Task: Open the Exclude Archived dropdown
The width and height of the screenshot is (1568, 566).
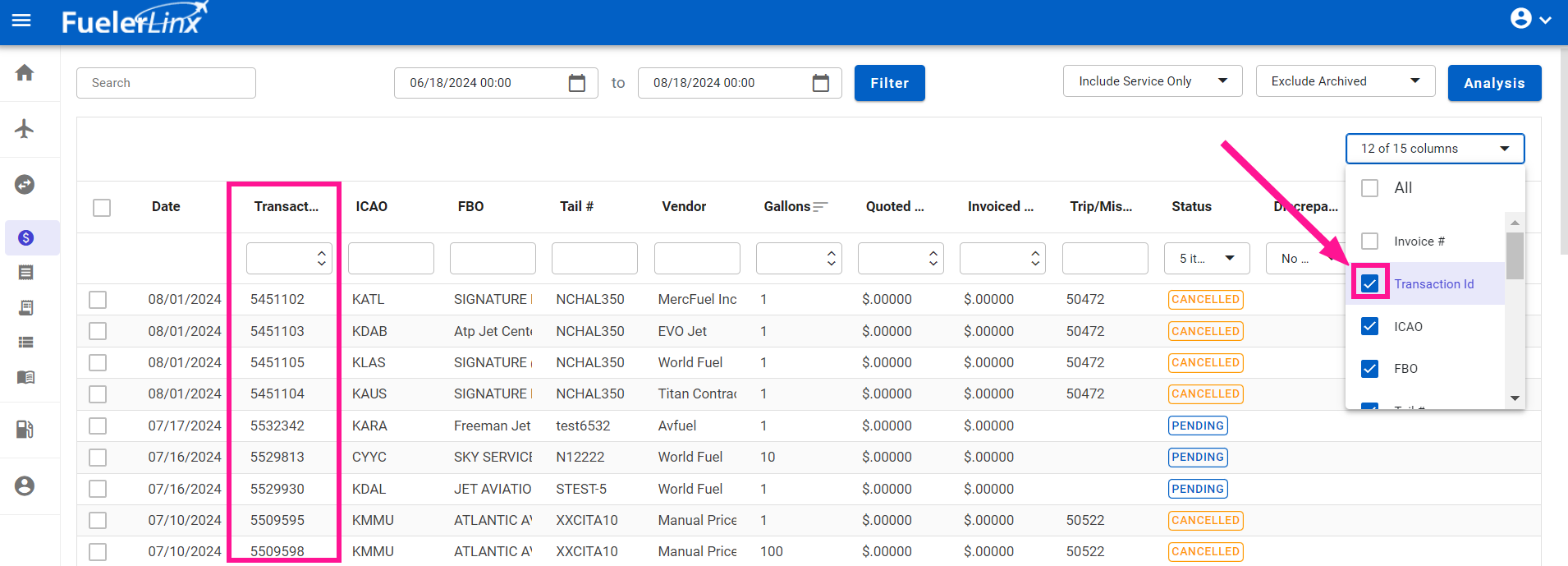Action: point(1345,81)
